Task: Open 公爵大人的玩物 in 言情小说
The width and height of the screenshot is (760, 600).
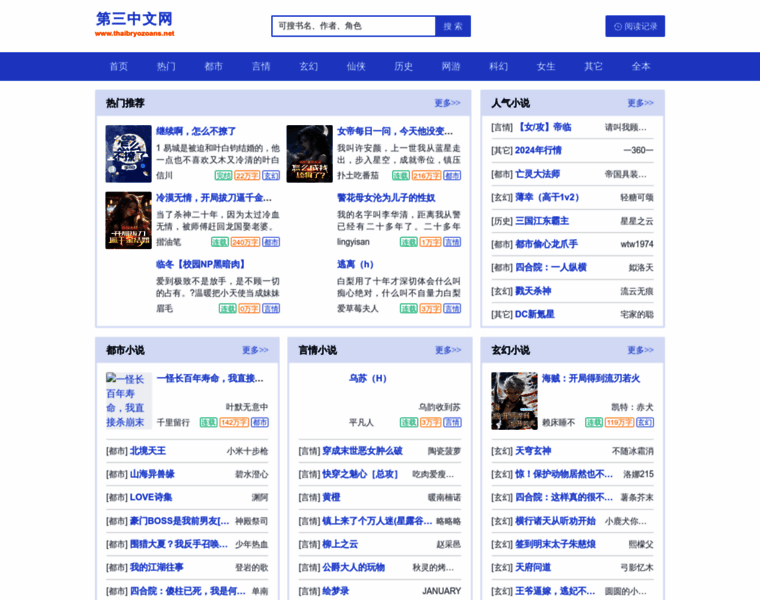Action: [353, 567]
